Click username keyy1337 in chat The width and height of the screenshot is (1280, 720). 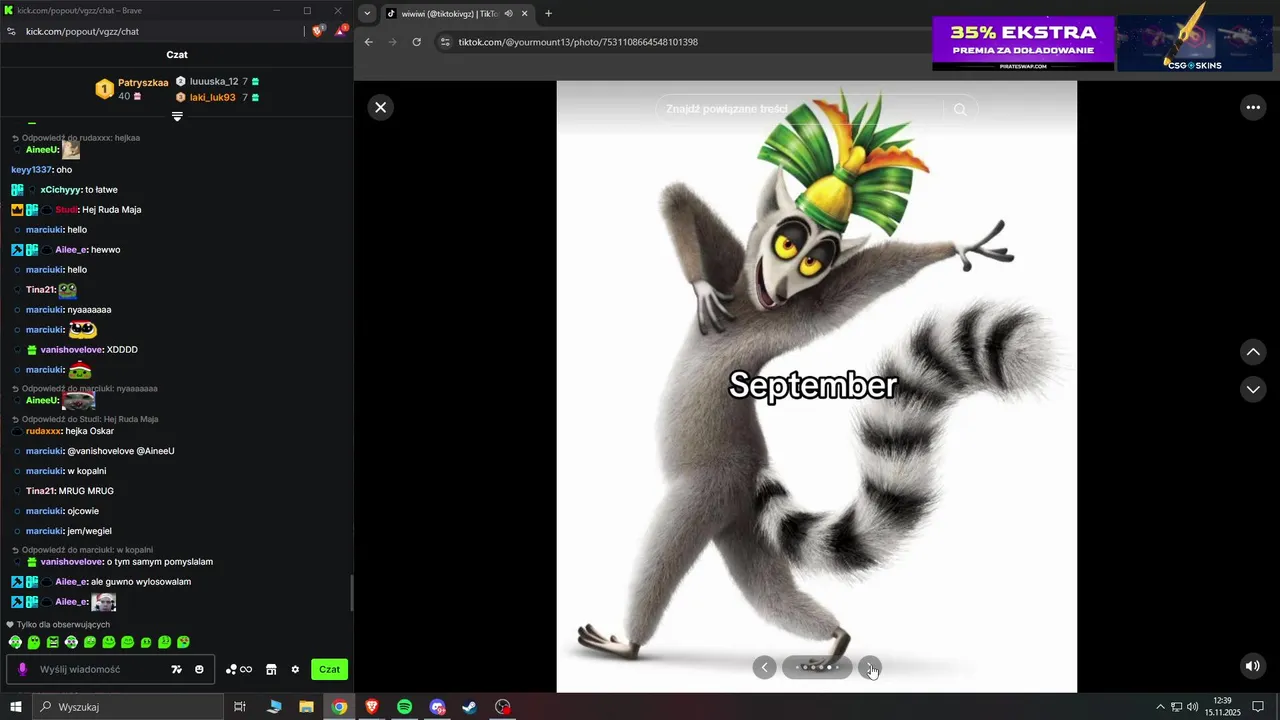[x=31, y=170]
